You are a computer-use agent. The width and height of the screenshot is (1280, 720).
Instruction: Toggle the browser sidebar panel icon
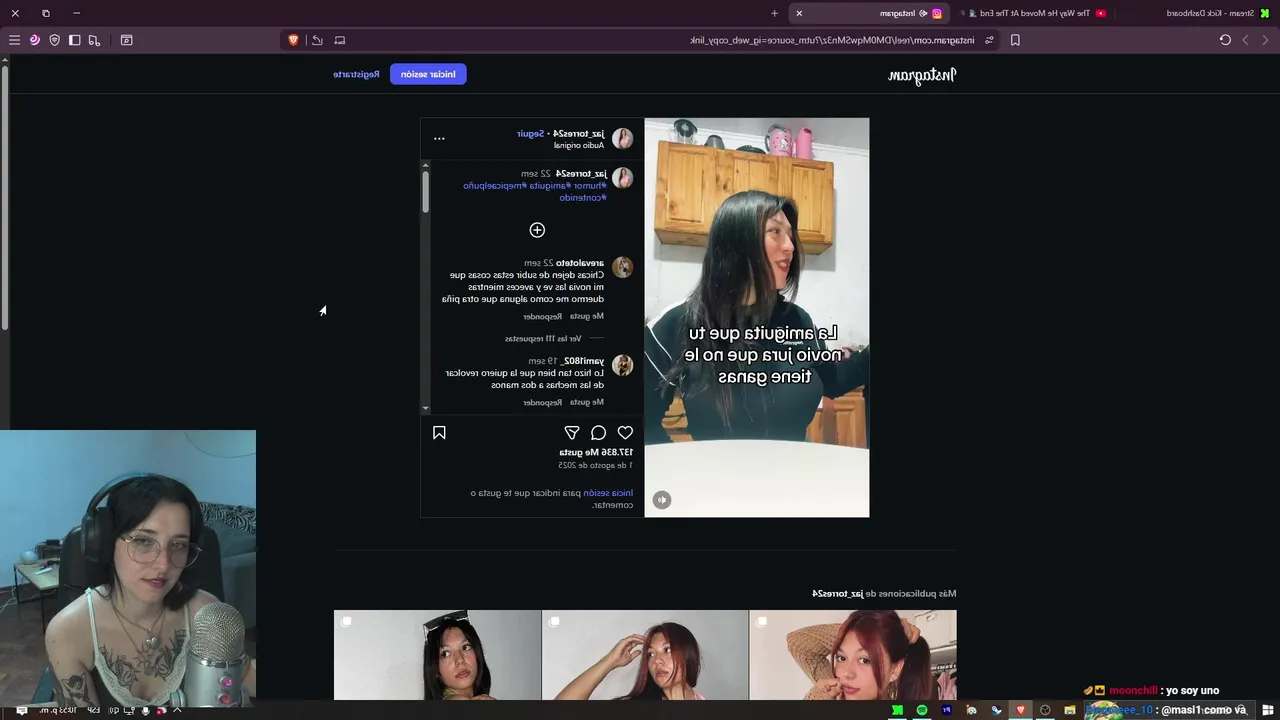[x=74, y=40]
